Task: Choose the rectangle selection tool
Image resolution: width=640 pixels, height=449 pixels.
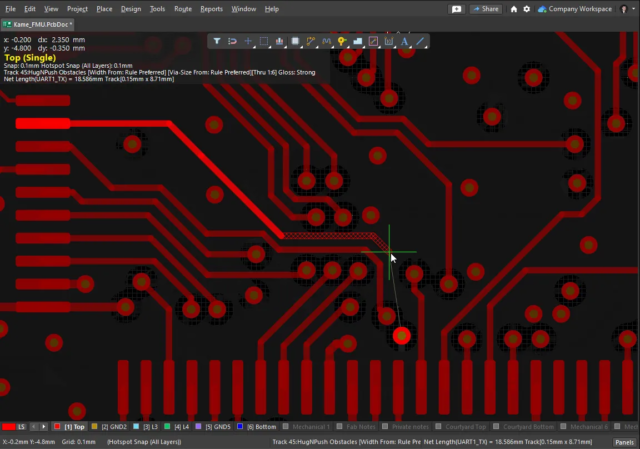Action: click(264, 41)
